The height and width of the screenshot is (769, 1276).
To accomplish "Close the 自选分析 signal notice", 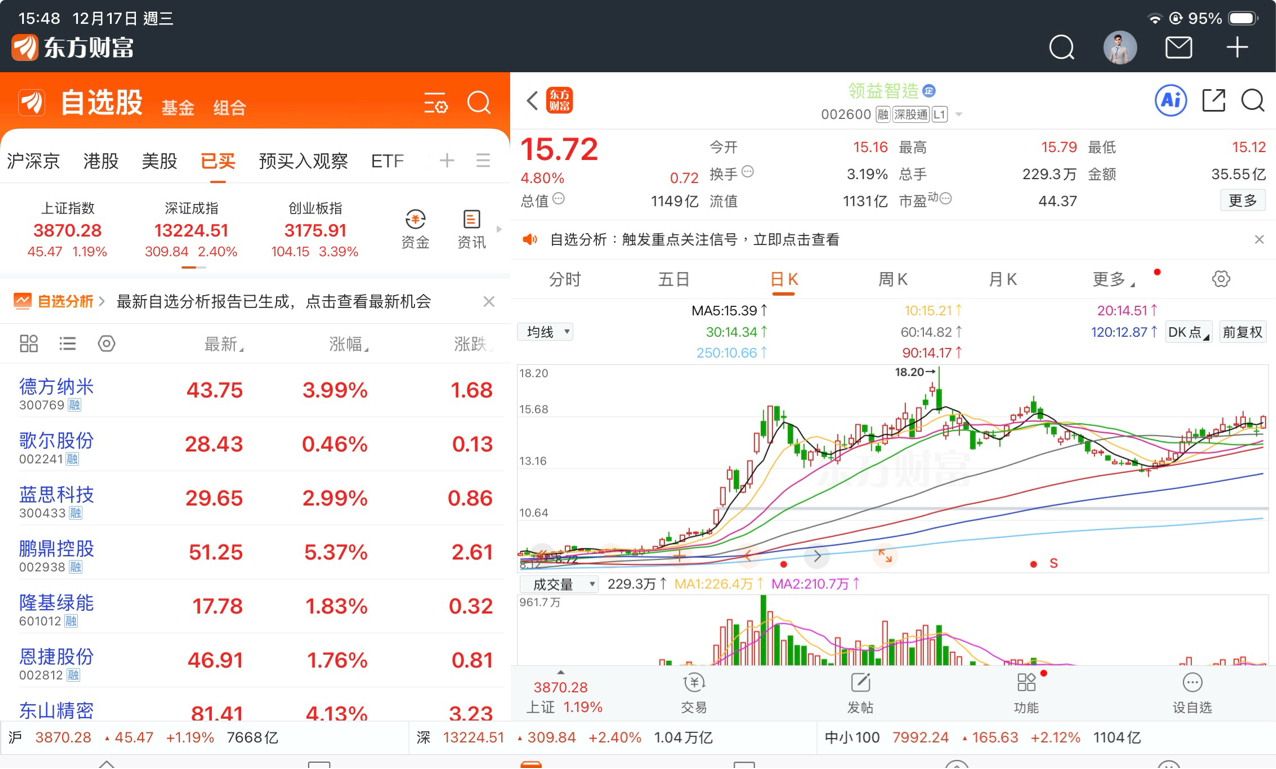I will 1259,239.
